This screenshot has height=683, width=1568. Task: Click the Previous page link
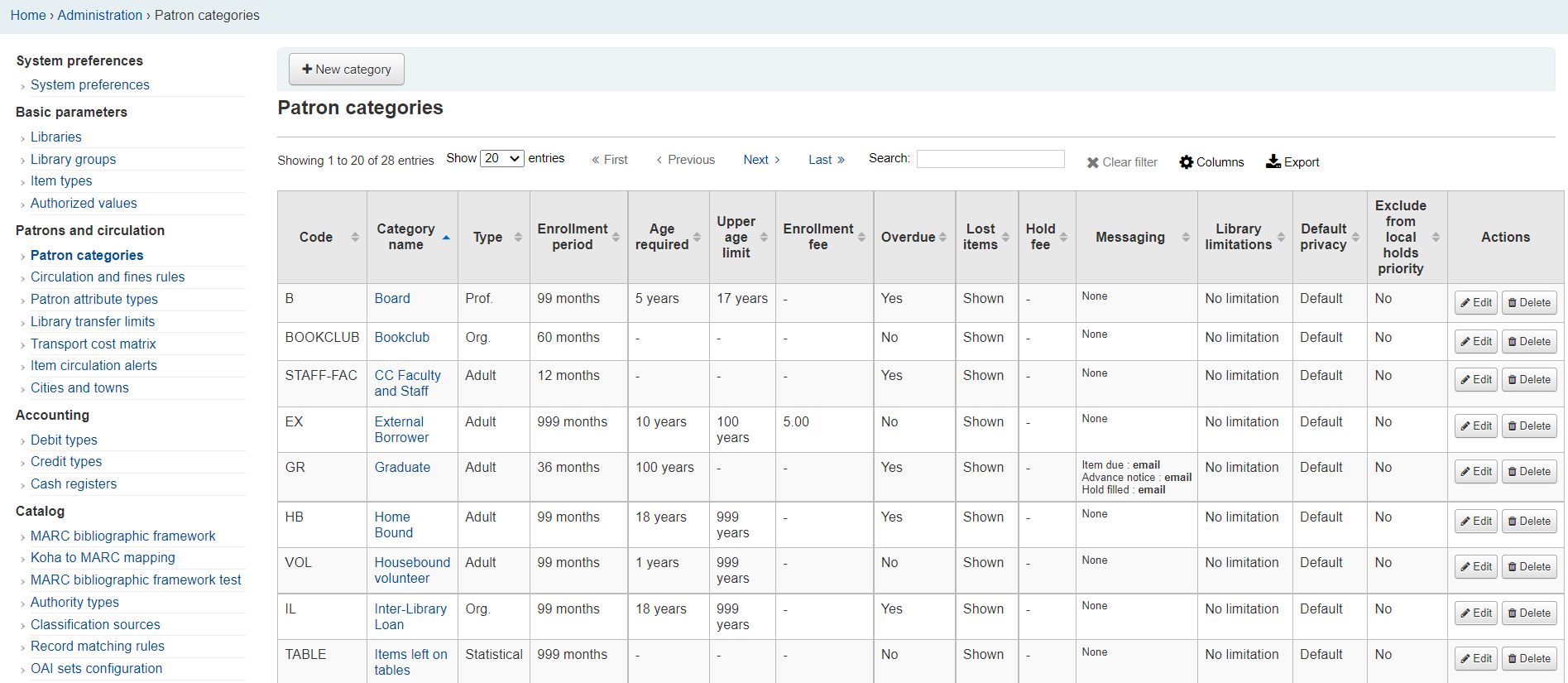685,160
